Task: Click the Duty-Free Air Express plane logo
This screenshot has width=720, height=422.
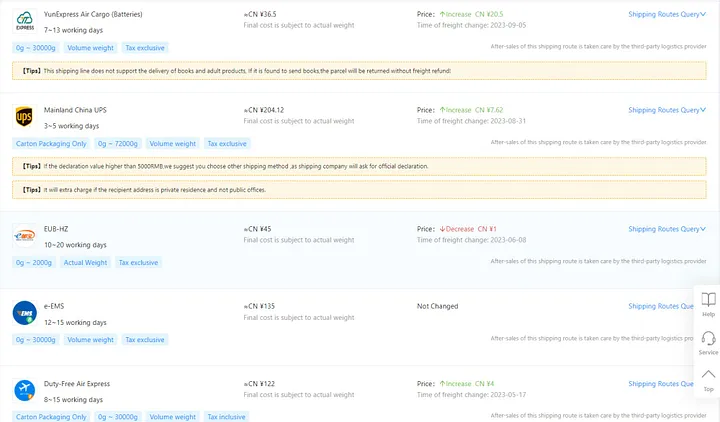Action: [x=24, y=390]
